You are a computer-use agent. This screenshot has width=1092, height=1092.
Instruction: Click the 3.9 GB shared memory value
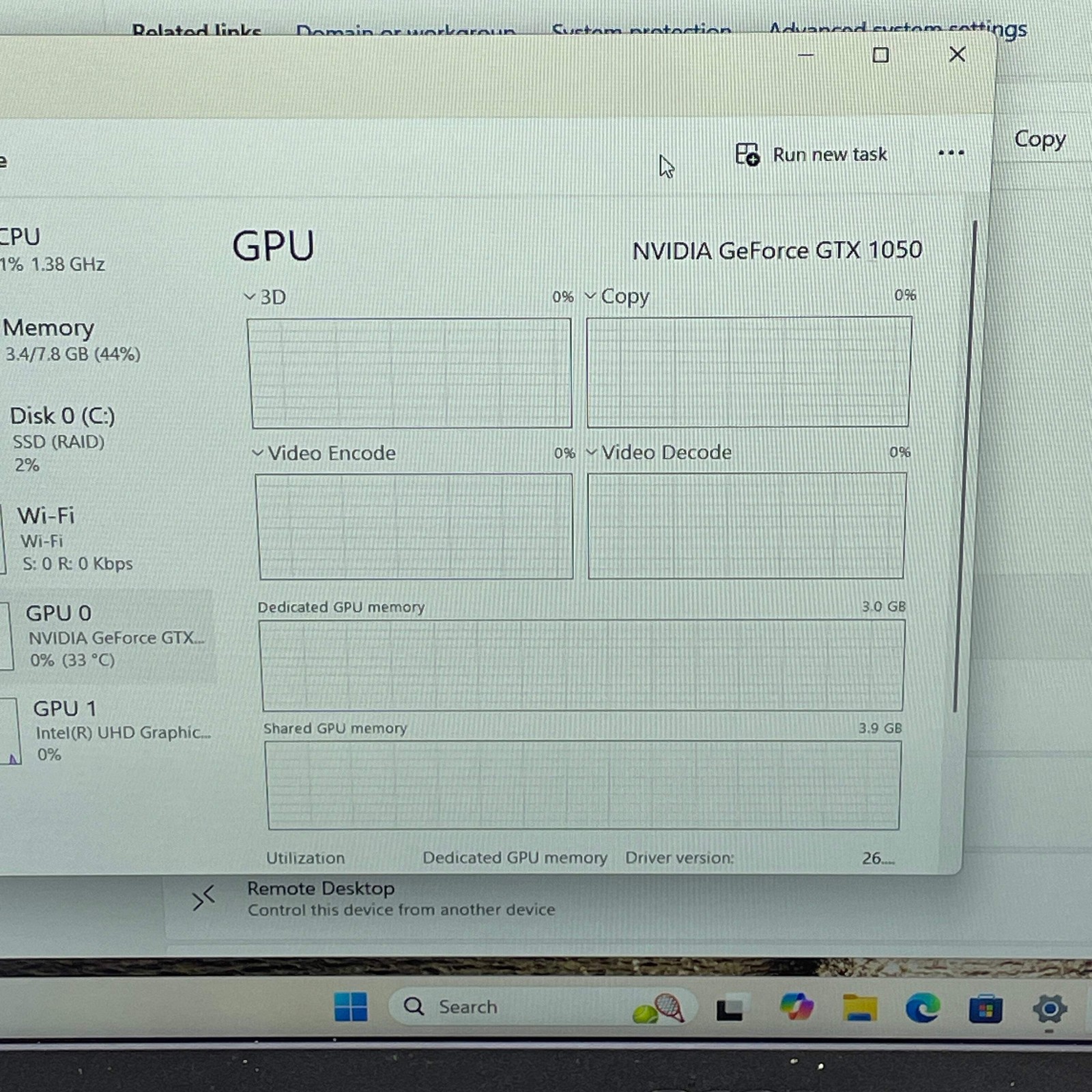(x=880, y=728)
